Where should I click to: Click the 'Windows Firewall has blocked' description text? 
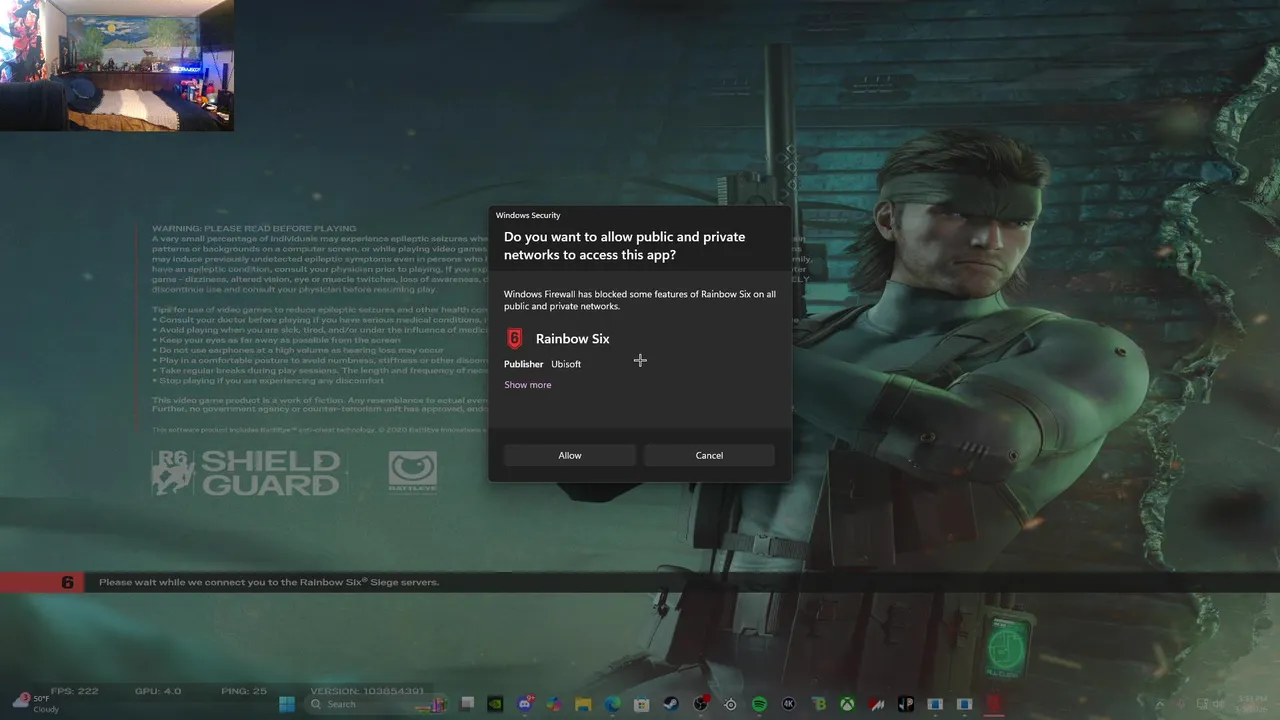tap(640, 300)
